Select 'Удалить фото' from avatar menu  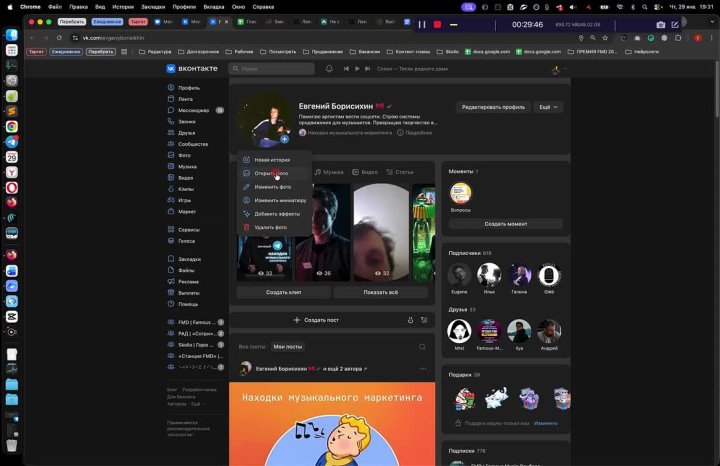(270, 227)
